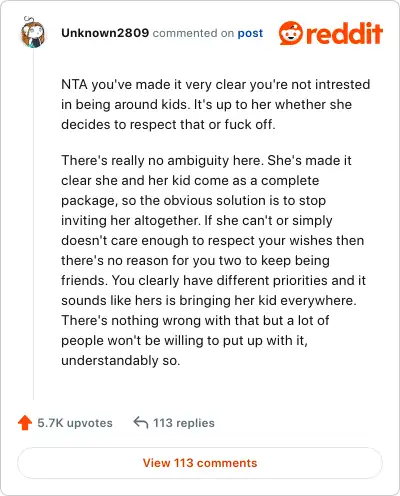Viewport: 400px width, 496px height.
Task: Open Unknown2809's user profile name
Action: point(105,33)
